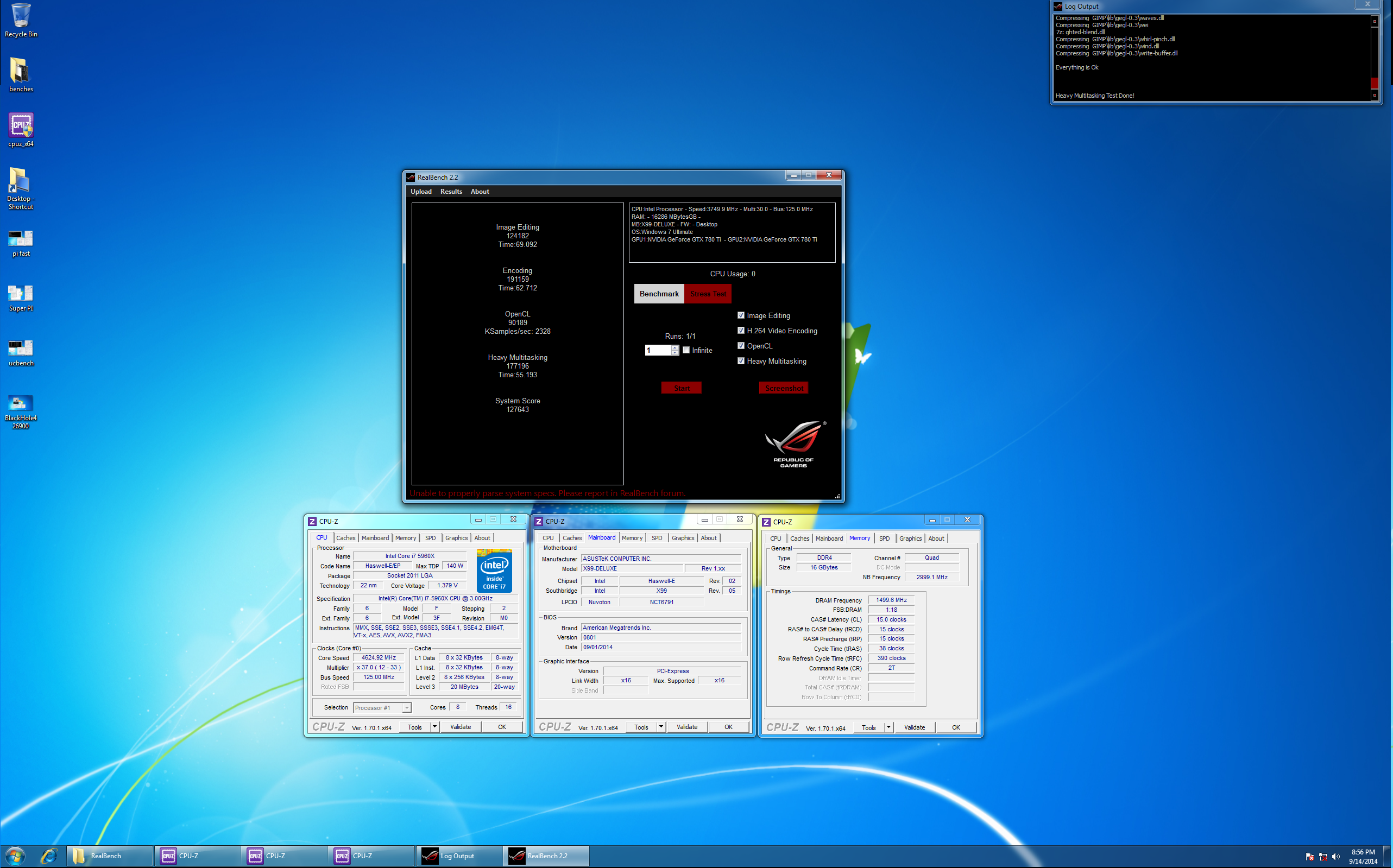Viewport: 1393px width, 868px height.
Task: Click the system specs text box in RealBench
Action: pyautogui.click(x=732, y=233)
